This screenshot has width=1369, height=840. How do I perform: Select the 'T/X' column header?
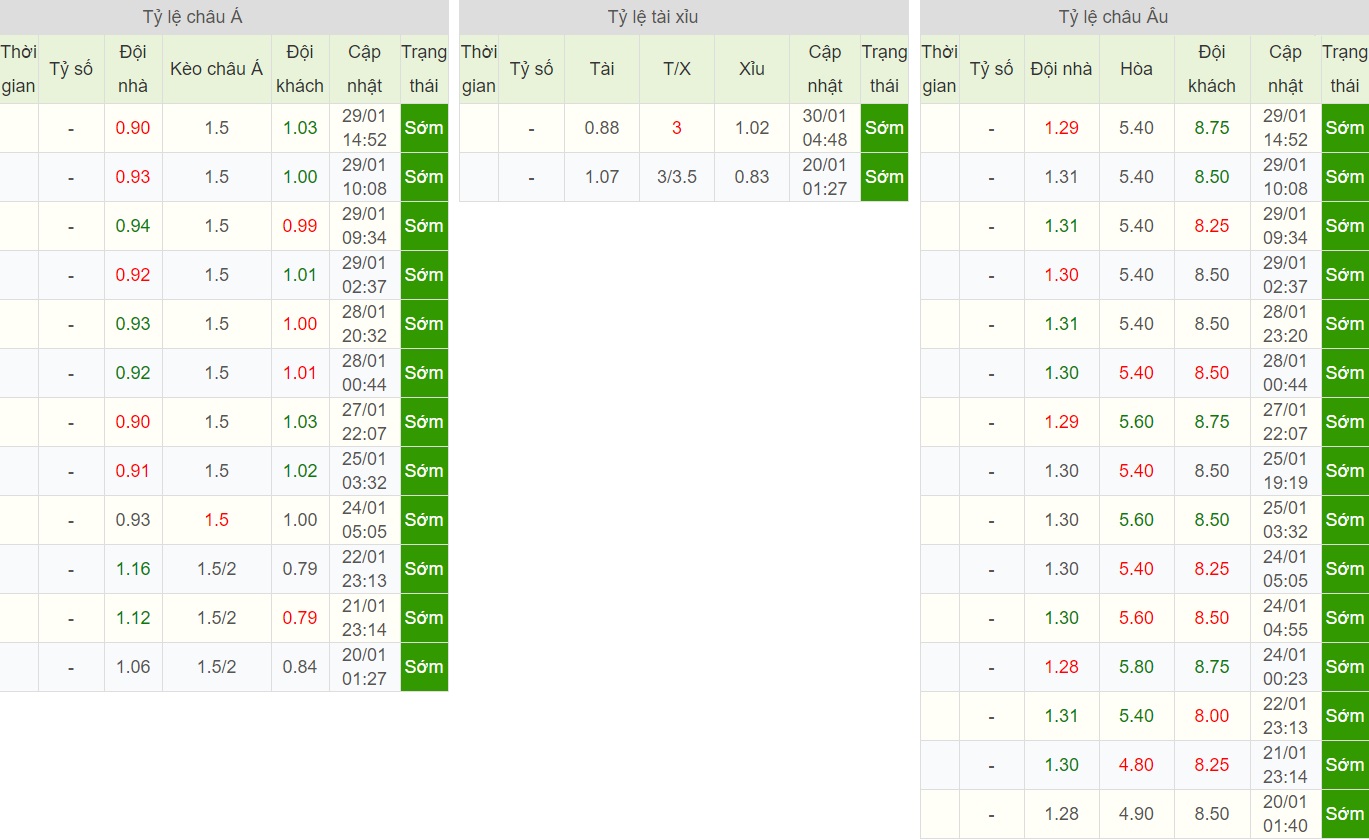click(677, 69)
